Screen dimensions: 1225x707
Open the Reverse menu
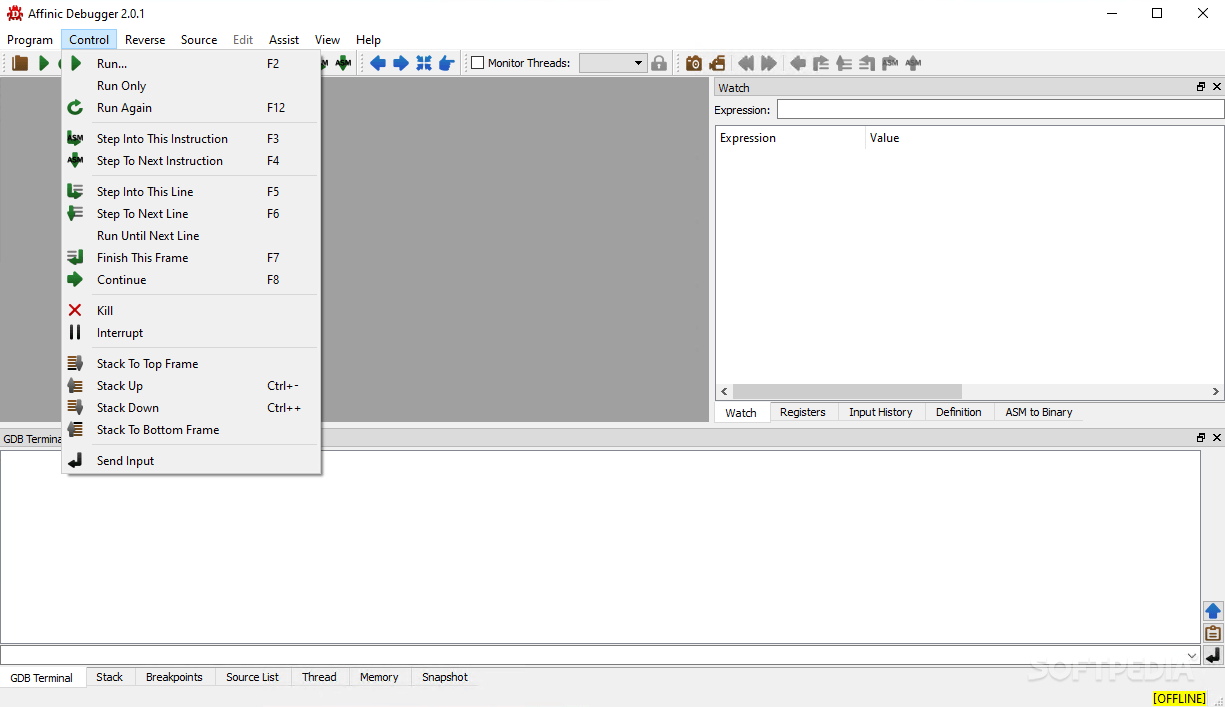(x=145, y=40)
